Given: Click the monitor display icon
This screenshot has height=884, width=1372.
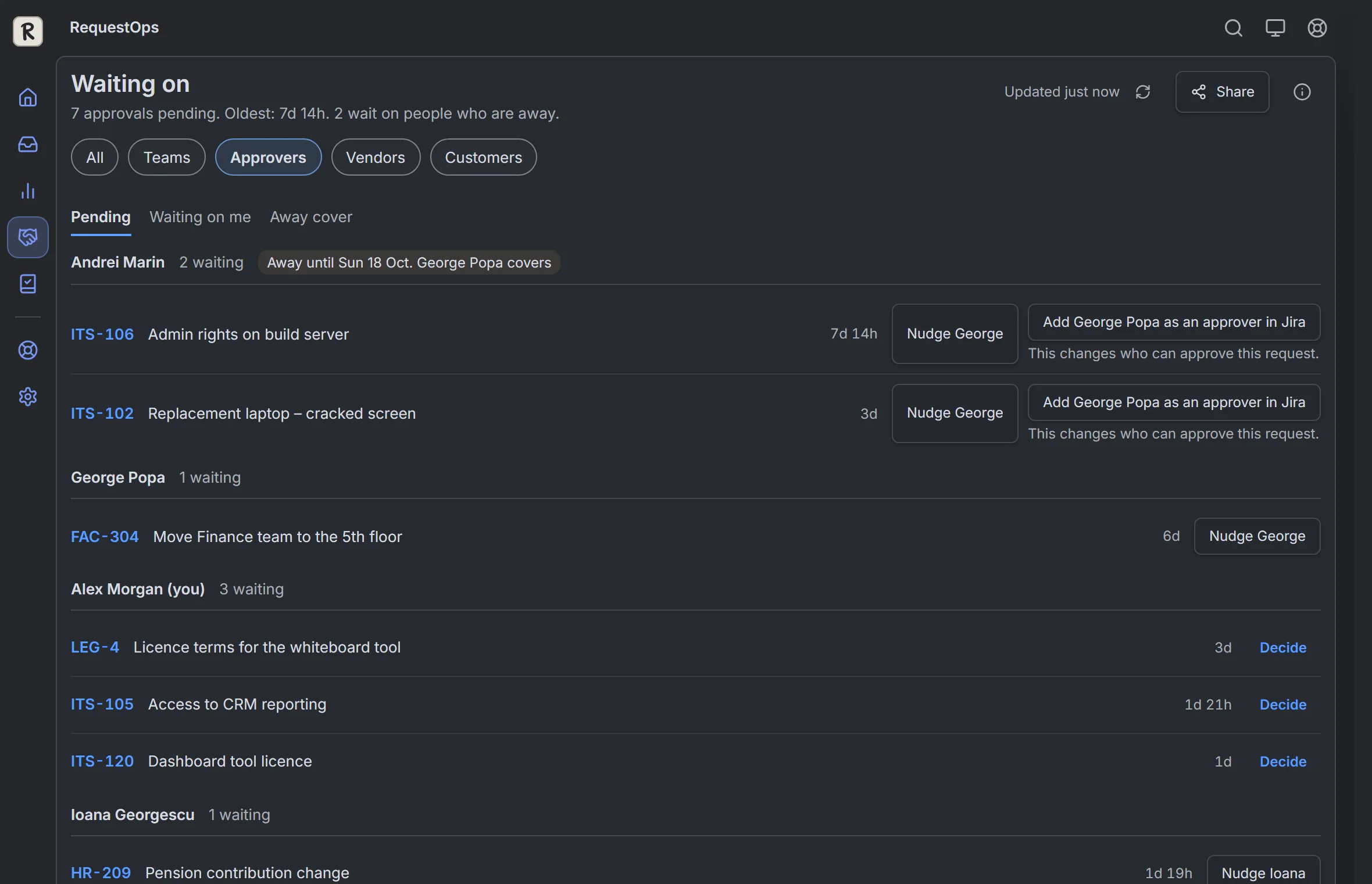Looking at the screenshot, I should click(1275, 28).
